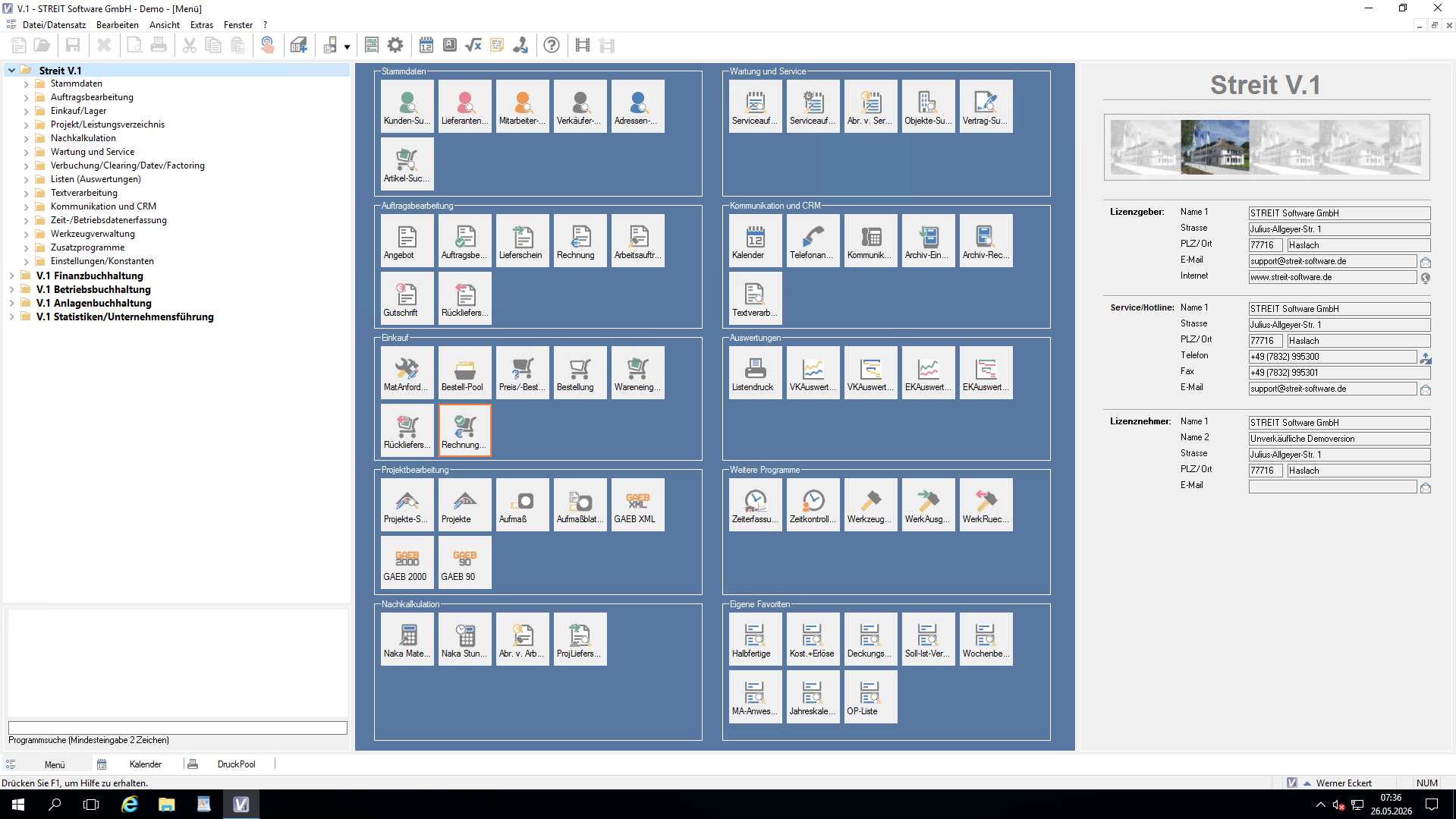1456x819 pixels.
Task: Click the Lizenzgeber Internet address field
Action: coord(1332,277)
